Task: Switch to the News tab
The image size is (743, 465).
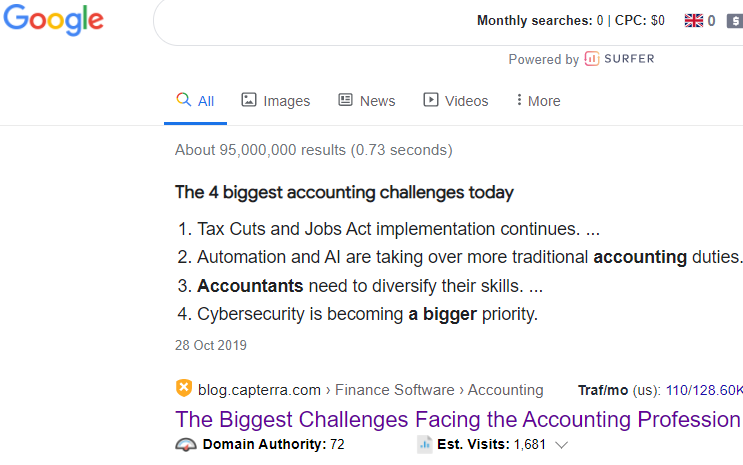Action: click(x=367, y=101)
